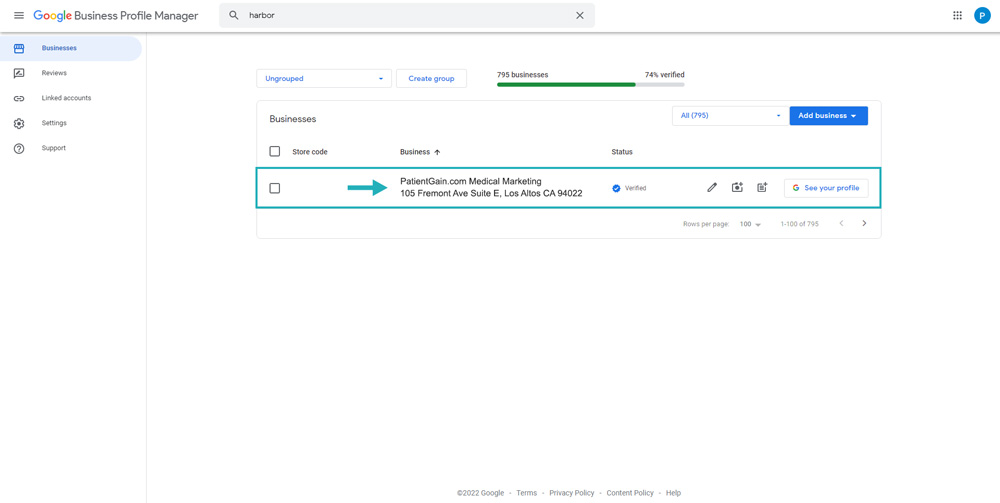This screenshot has width=1000, height=503.
Task: Click the 74% verified label
Action: 665,75
